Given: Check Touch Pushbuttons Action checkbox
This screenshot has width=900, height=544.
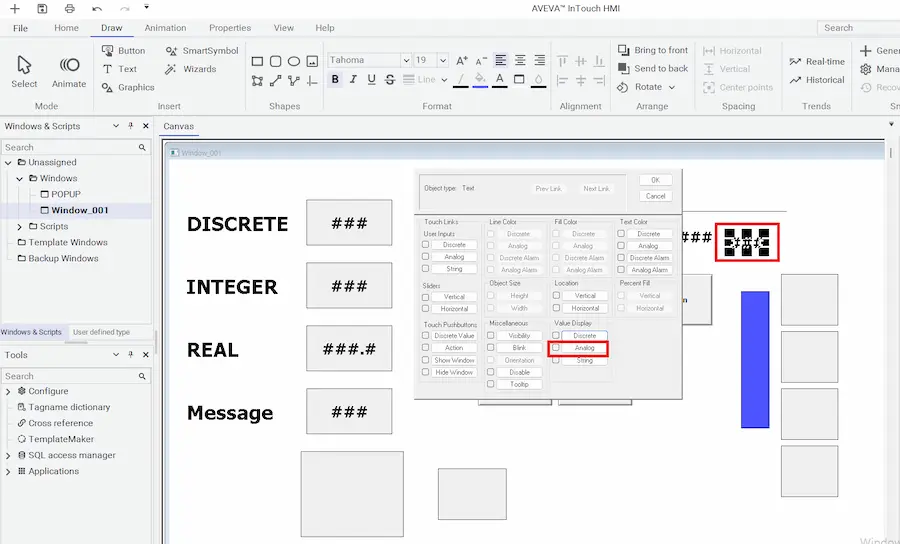Looking at the screenshot, I should coord(425,348).
